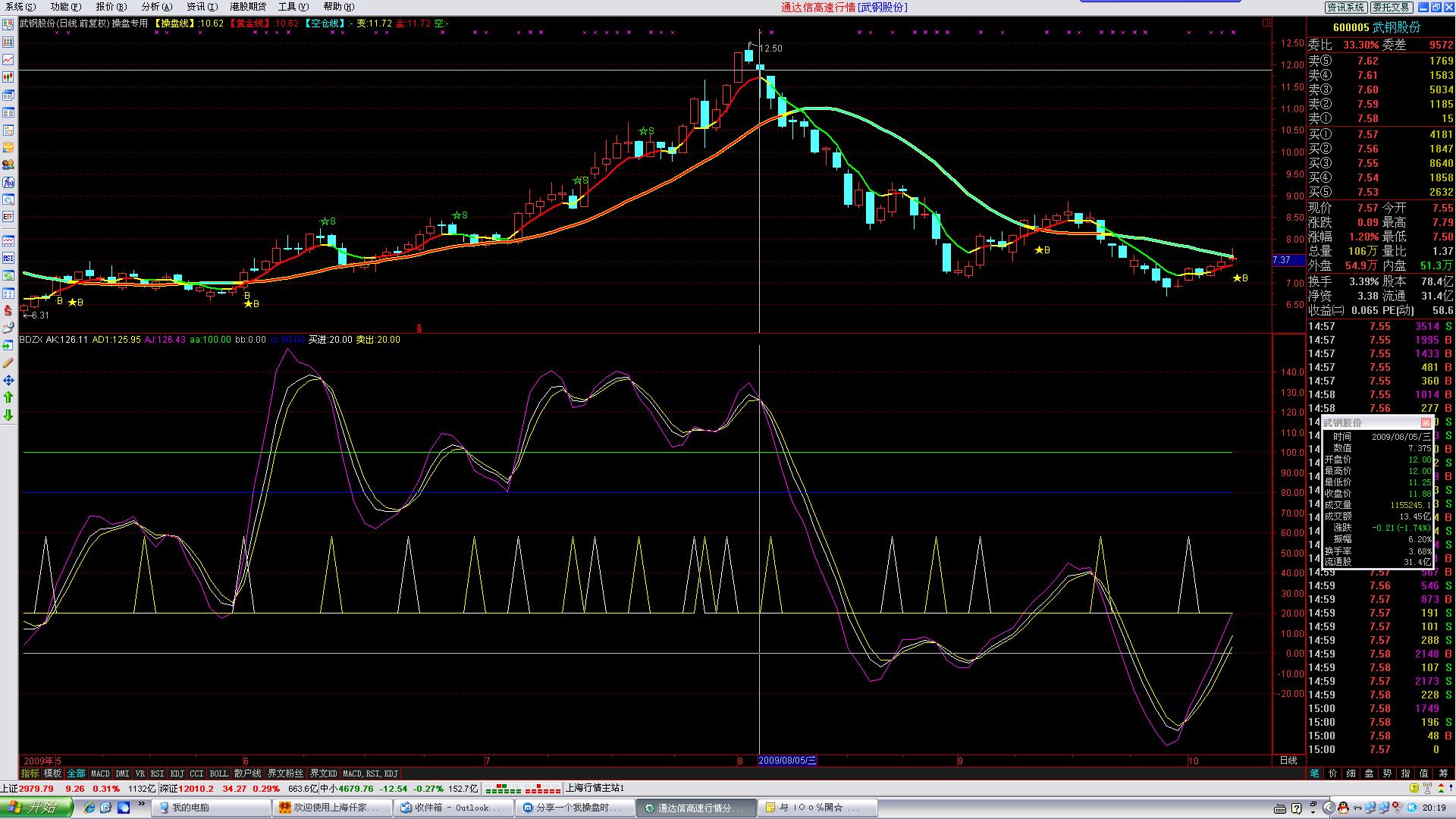This screenshot has width=1456, height=819.
Task: Open the 日线 period selector
Action: [1288, 760]
